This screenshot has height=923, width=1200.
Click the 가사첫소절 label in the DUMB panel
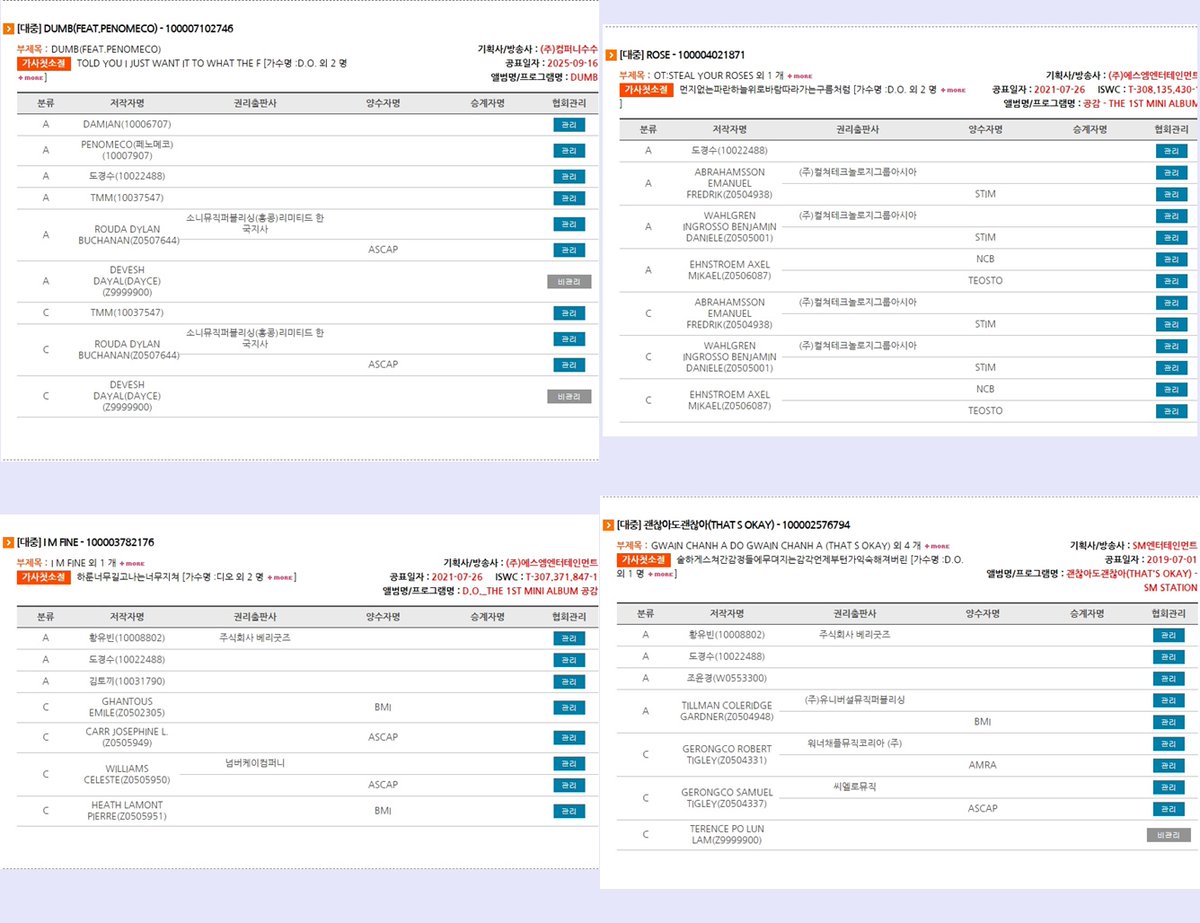coord(45,63)
